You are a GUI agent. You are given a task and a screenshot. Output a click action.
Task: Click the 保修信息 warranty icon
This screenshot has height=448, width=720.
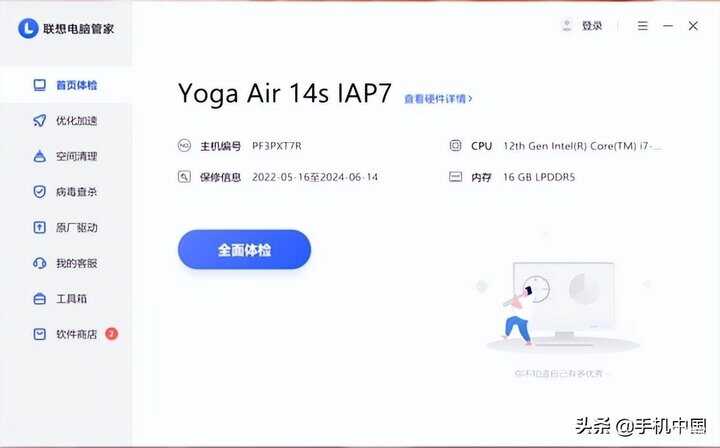184,177
